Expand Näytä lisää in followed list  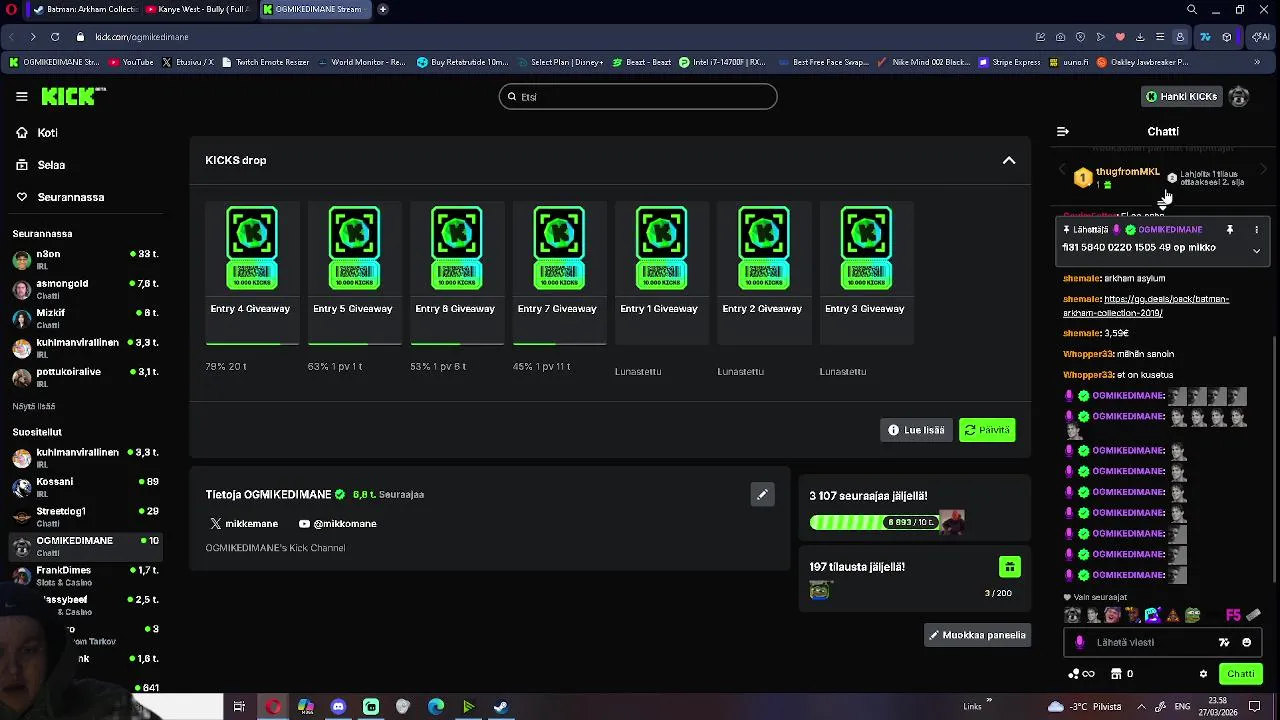pyautogui.click(x=33, y=406)
